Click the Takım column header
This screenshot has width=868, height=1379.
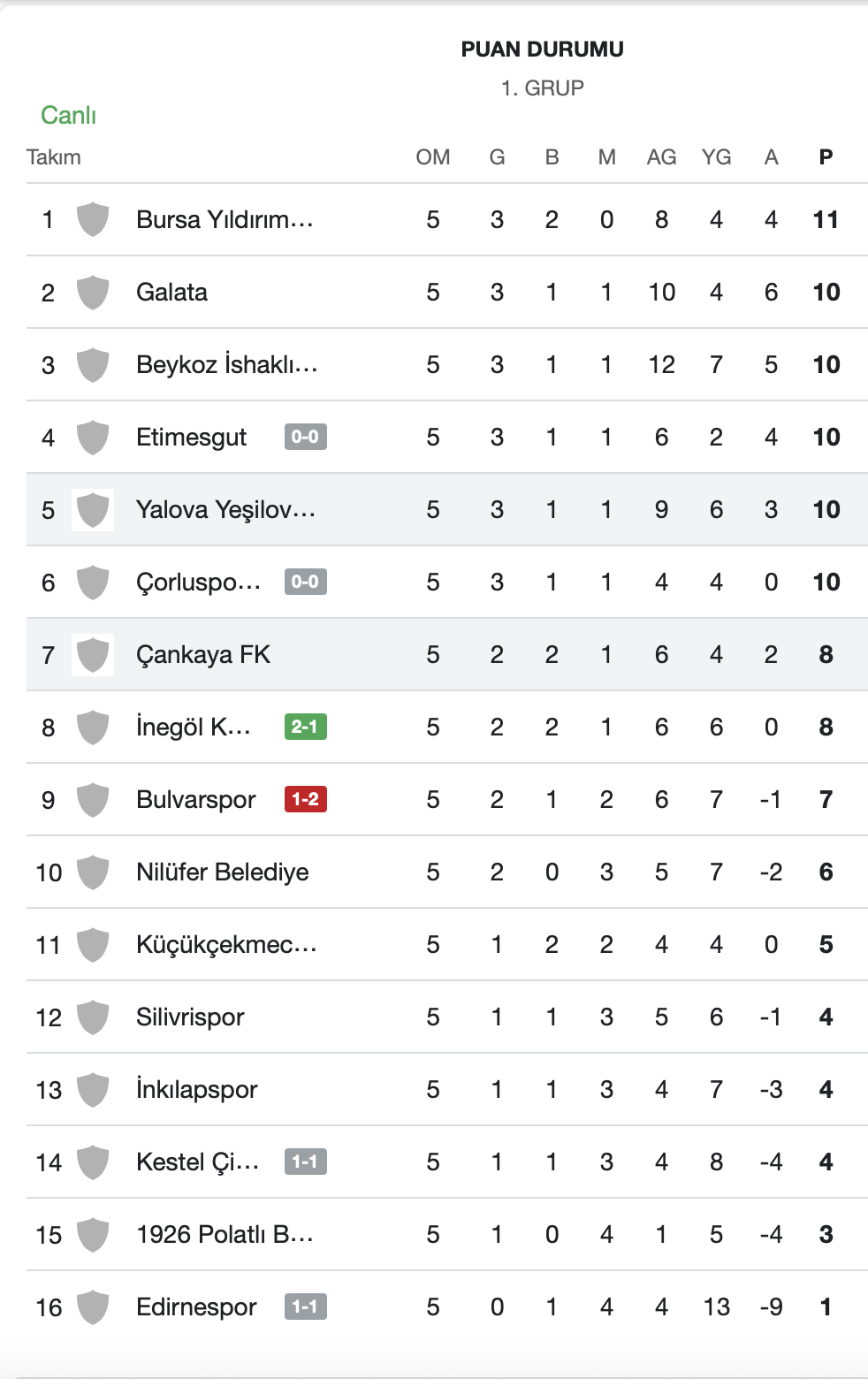[54, 157]
